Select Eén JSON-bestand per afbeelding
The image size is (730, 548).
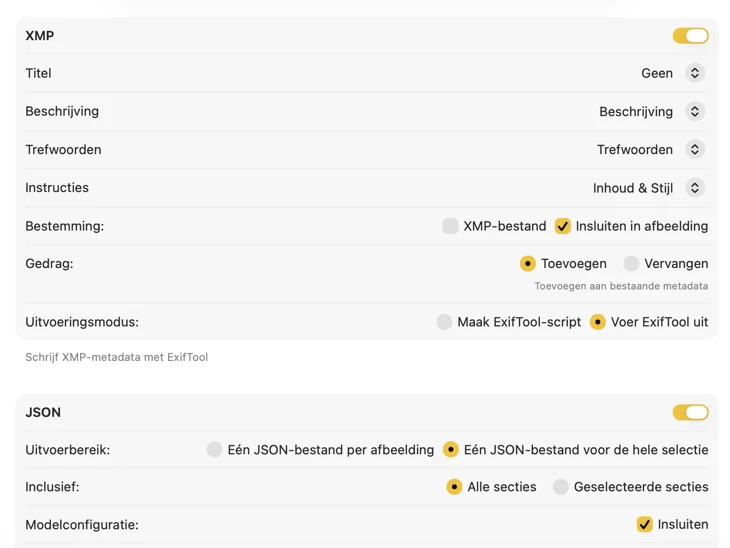[x=214, y=450]
